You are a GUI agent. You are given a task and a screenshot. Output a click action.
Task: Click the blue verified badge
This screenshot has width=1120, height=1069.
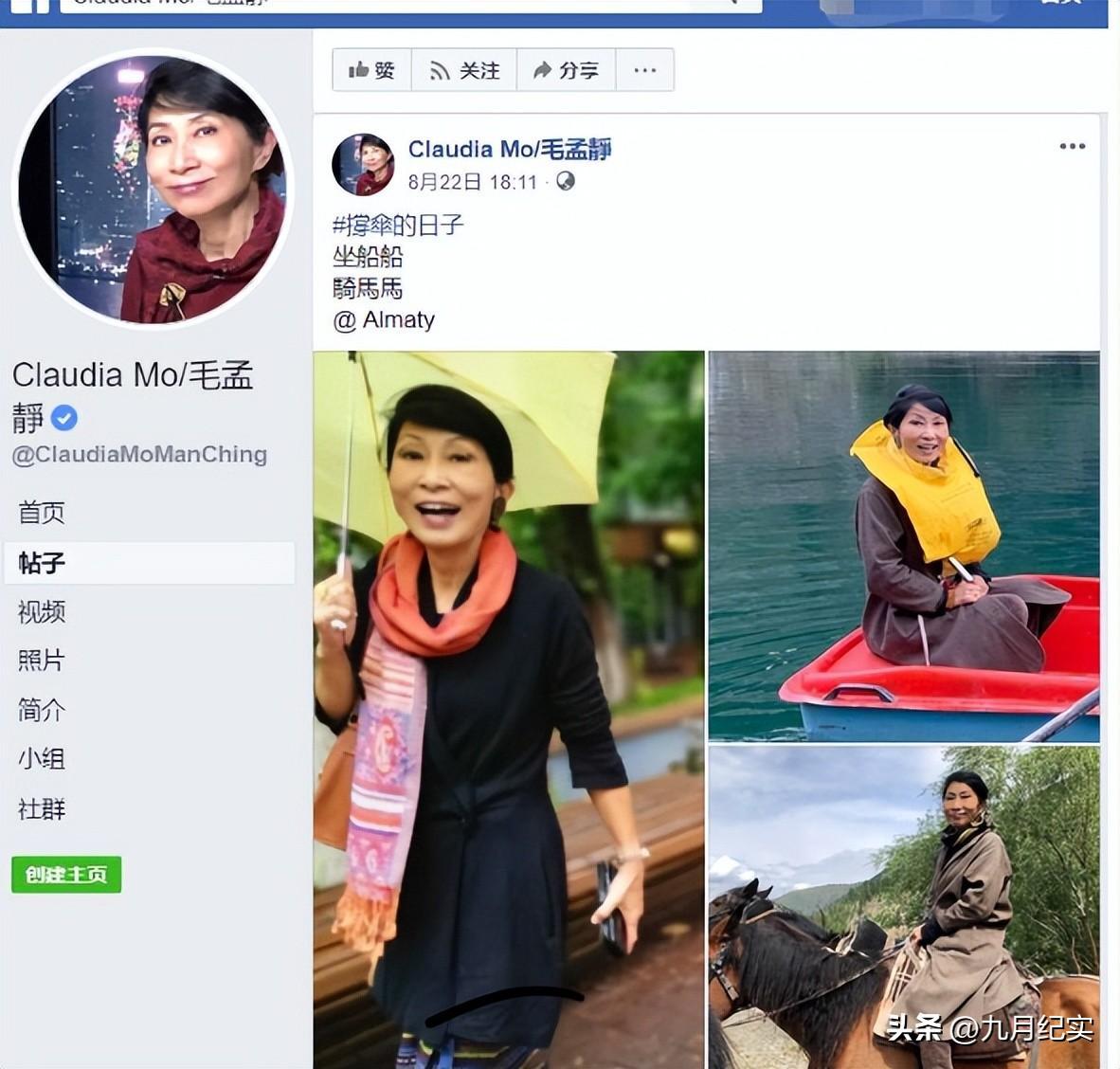click(64, 418)
